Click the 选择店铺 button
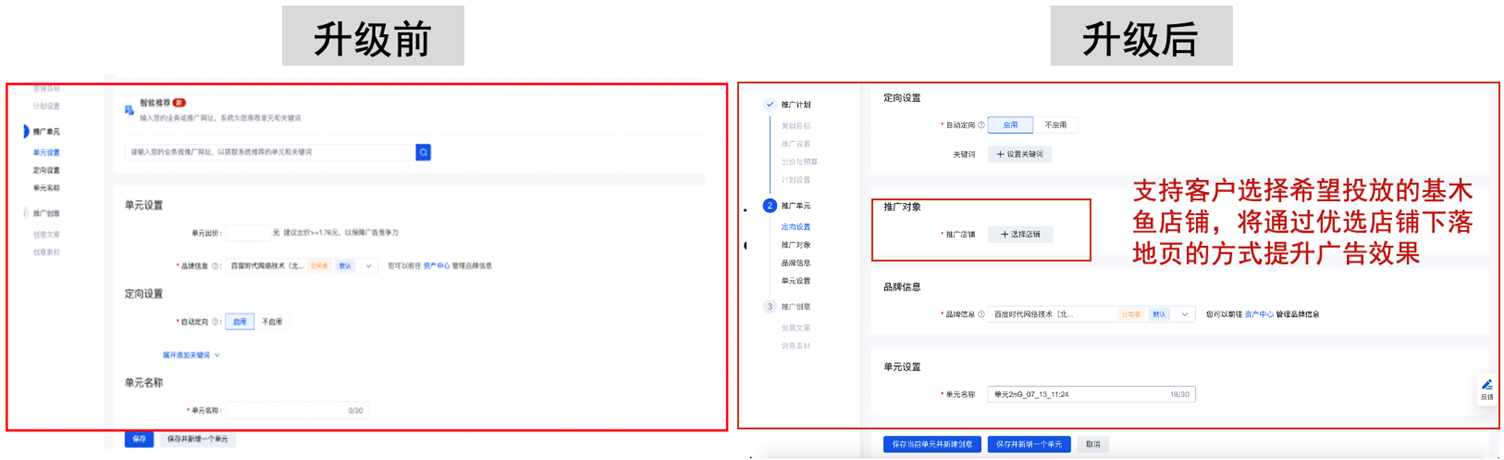 [1020, 234]
